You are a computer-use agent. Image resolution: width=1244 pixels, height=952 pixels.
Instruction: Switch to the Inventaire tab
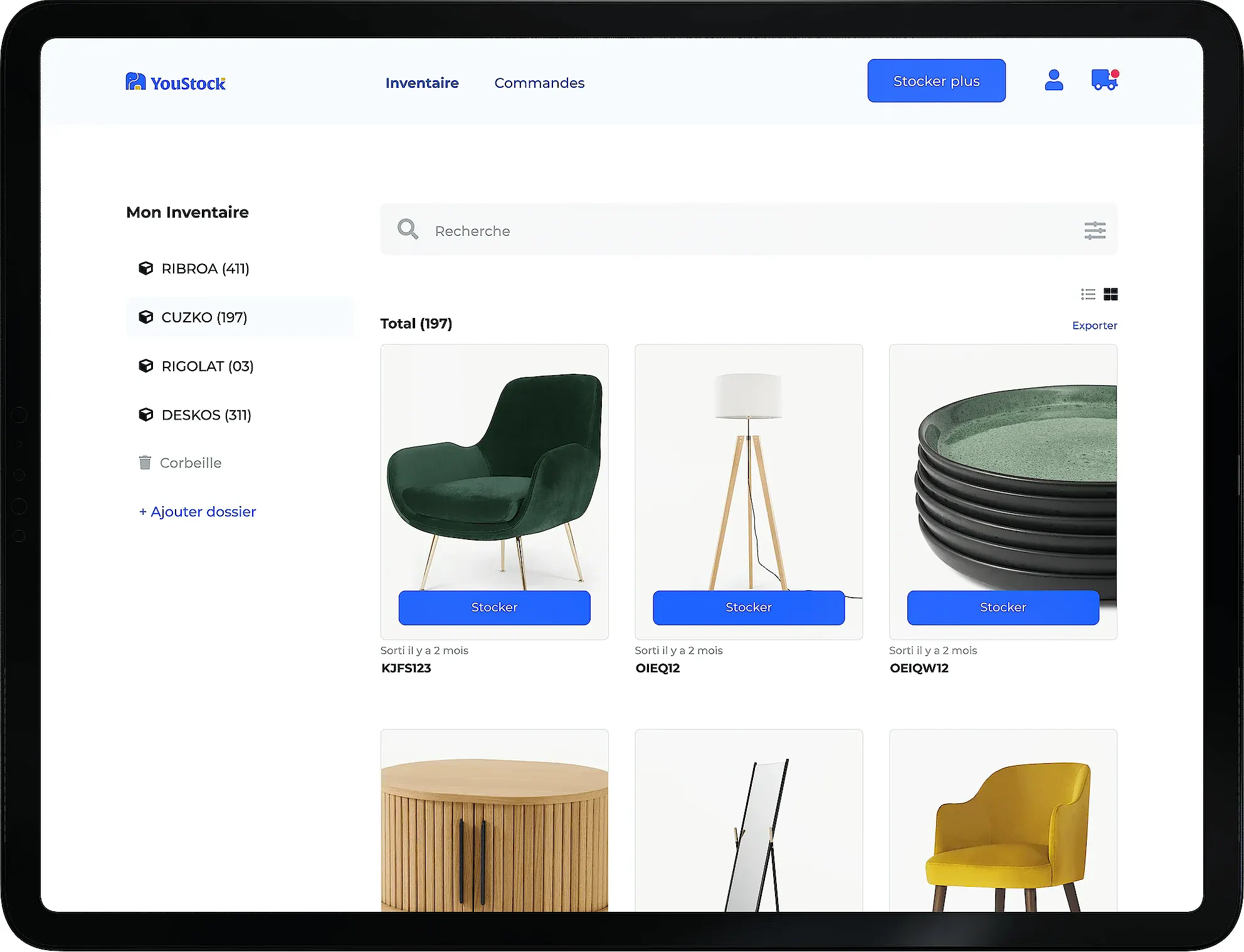coord(422,83)
